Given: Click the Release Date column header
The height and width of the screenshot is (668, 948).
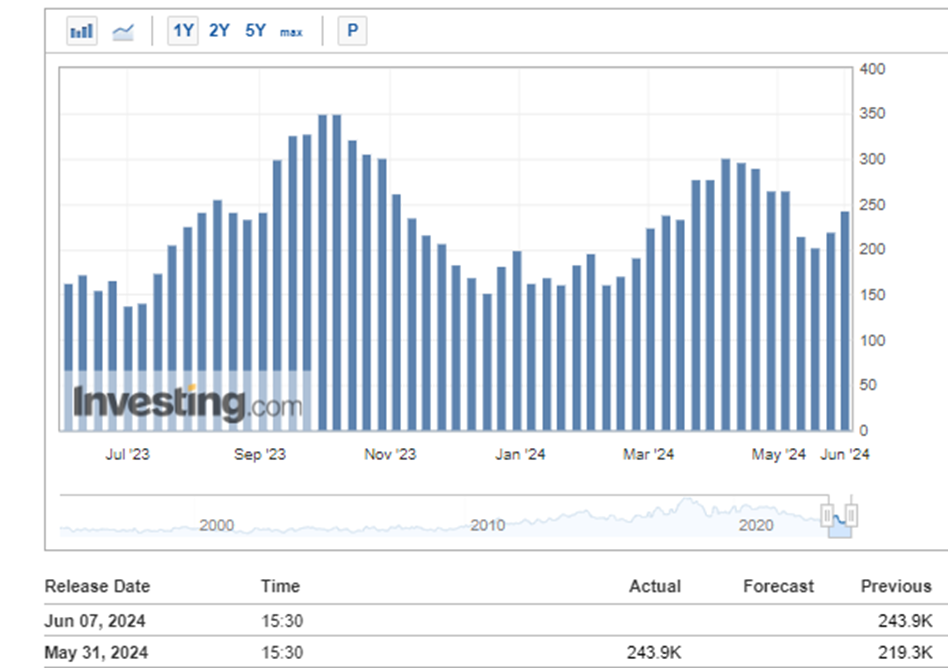Looking at the screenshot, I should [97, 586].
